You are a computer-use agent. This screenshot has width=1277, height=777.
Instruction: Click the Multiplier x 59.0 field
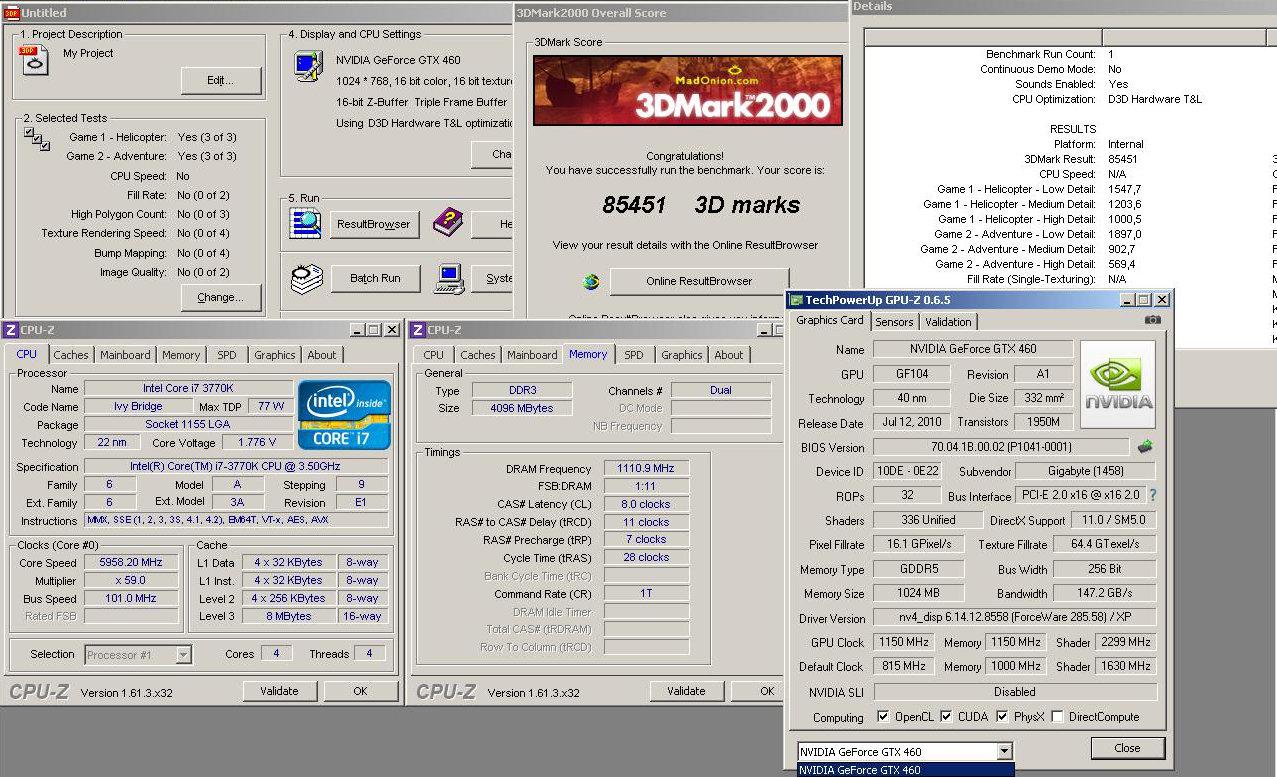pos(131,581)
